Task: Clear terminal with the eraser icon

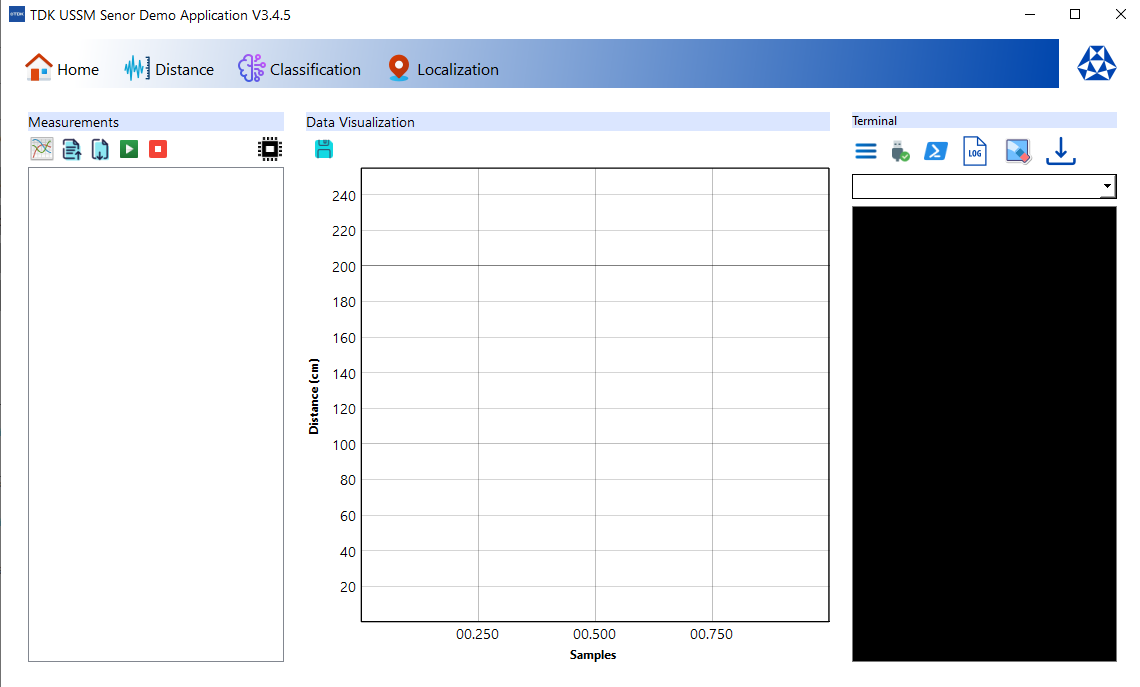Action: pos(1018,151)
